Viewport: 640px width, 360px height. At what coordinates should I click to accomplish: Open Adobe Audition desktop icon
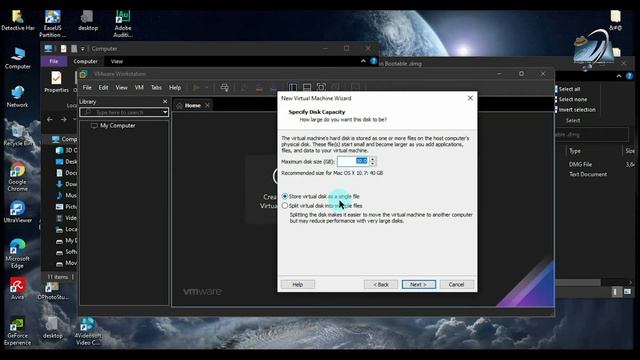pos(122,24)
